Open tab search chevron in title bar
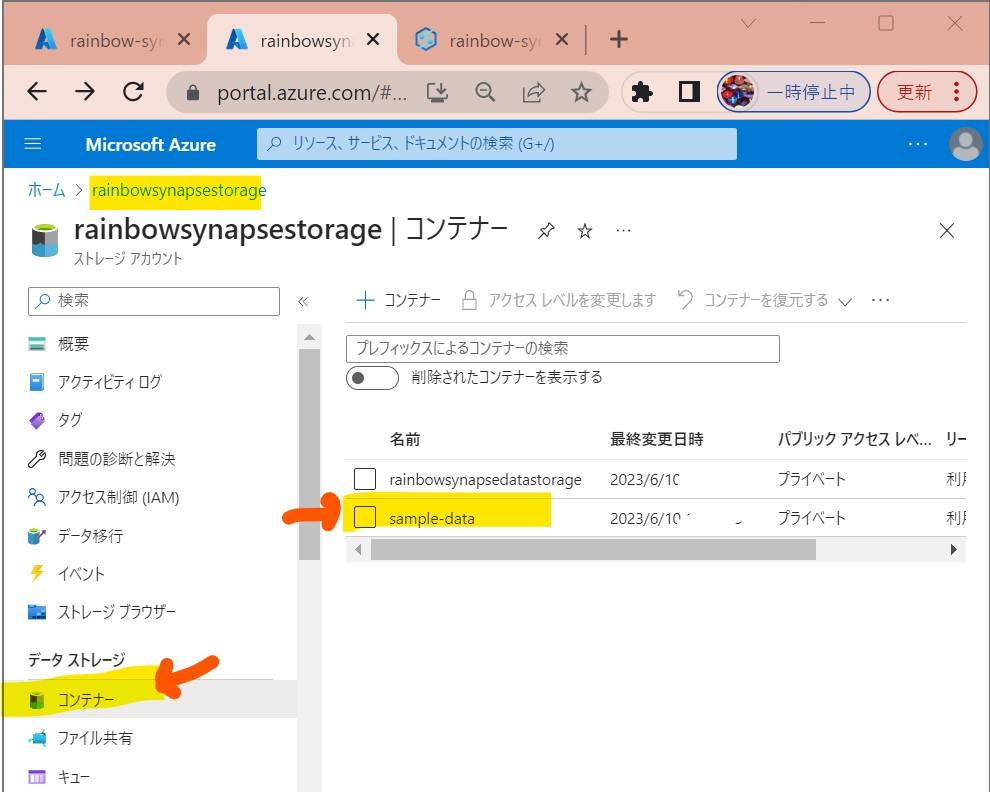This screenshot has height=792, width=990. coord(748,23)
